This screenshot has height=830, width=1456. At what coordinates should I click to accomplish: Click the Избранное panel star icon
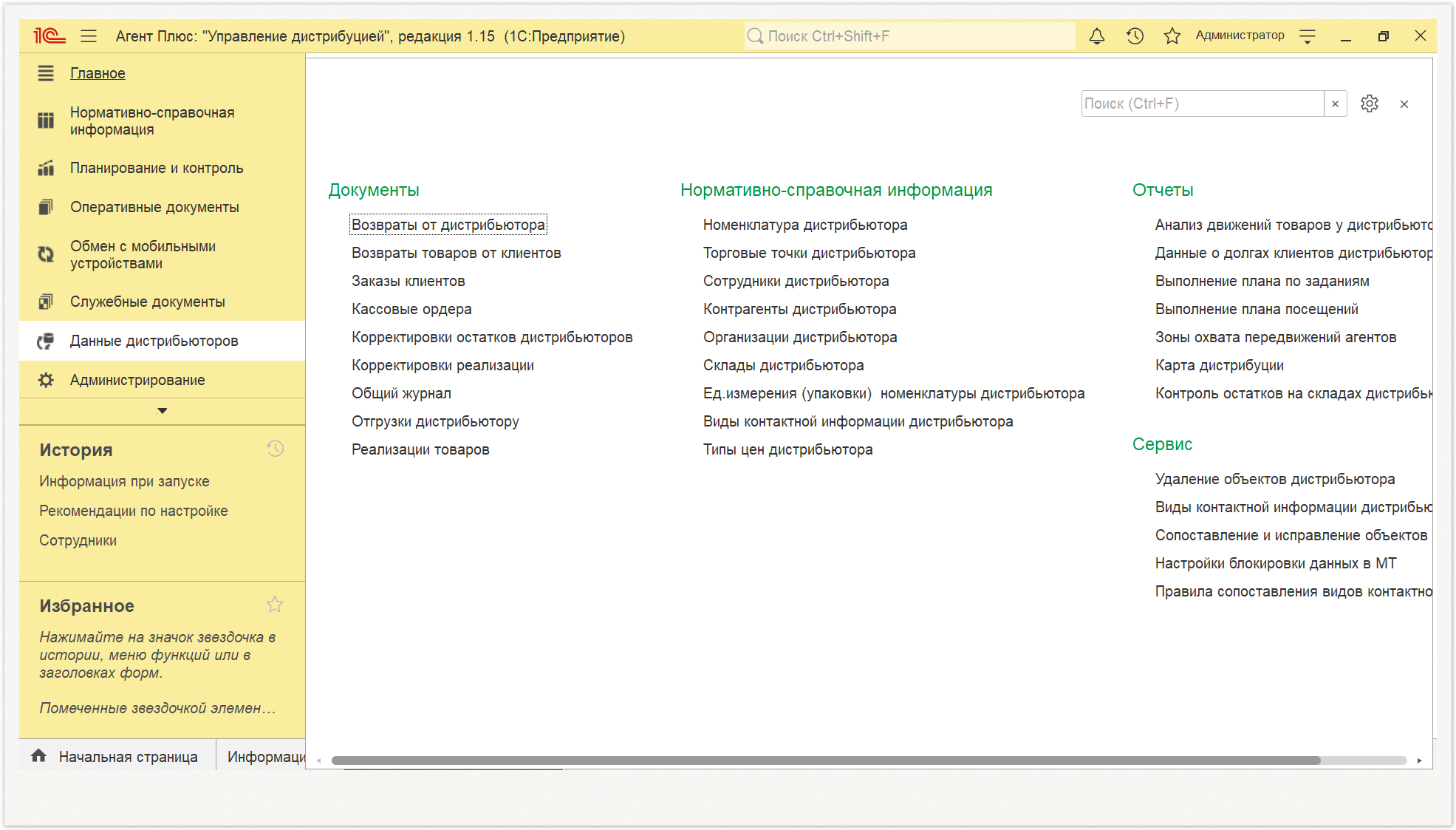point(275,605)
